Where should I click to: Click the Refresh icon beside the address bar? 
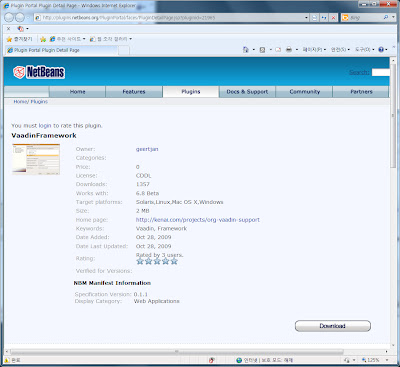pyautogui.click(x=324, y=18)
